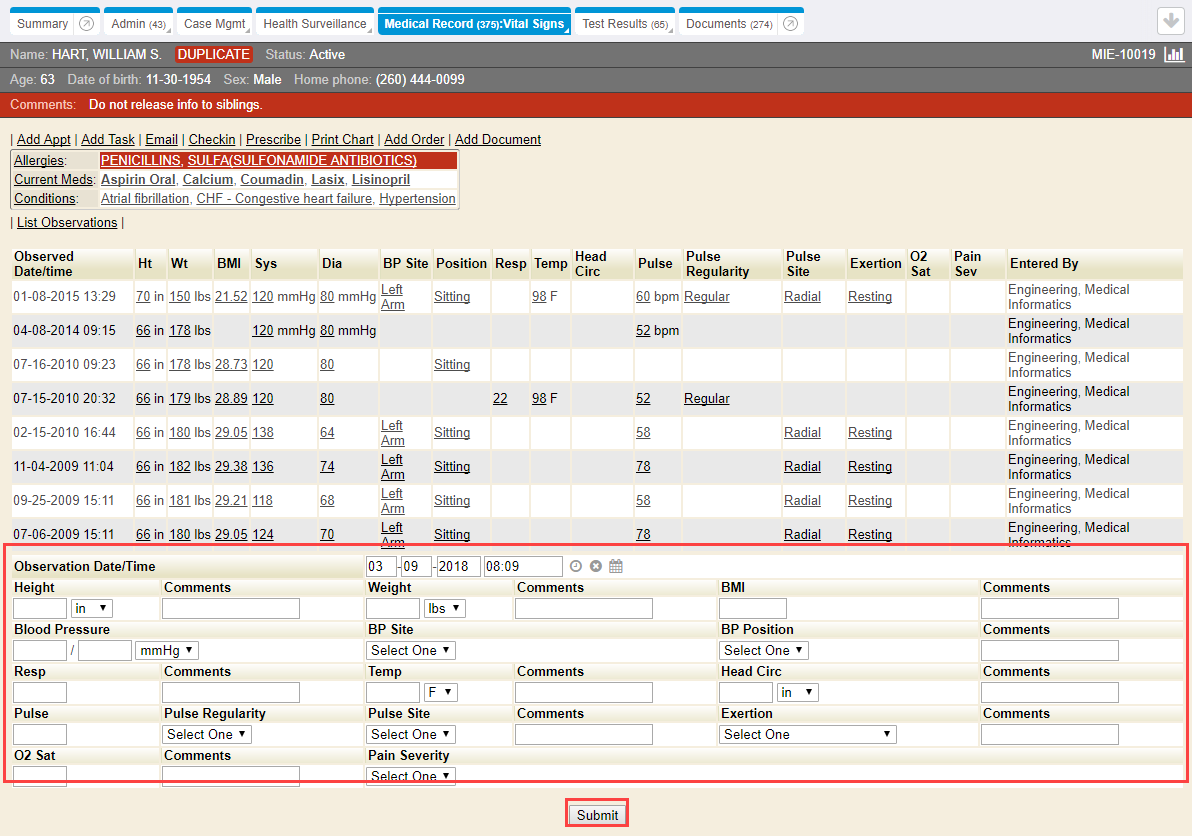Open the BP Site Select One dropdown
1192x836 pixels.
(x=411, y=650)
